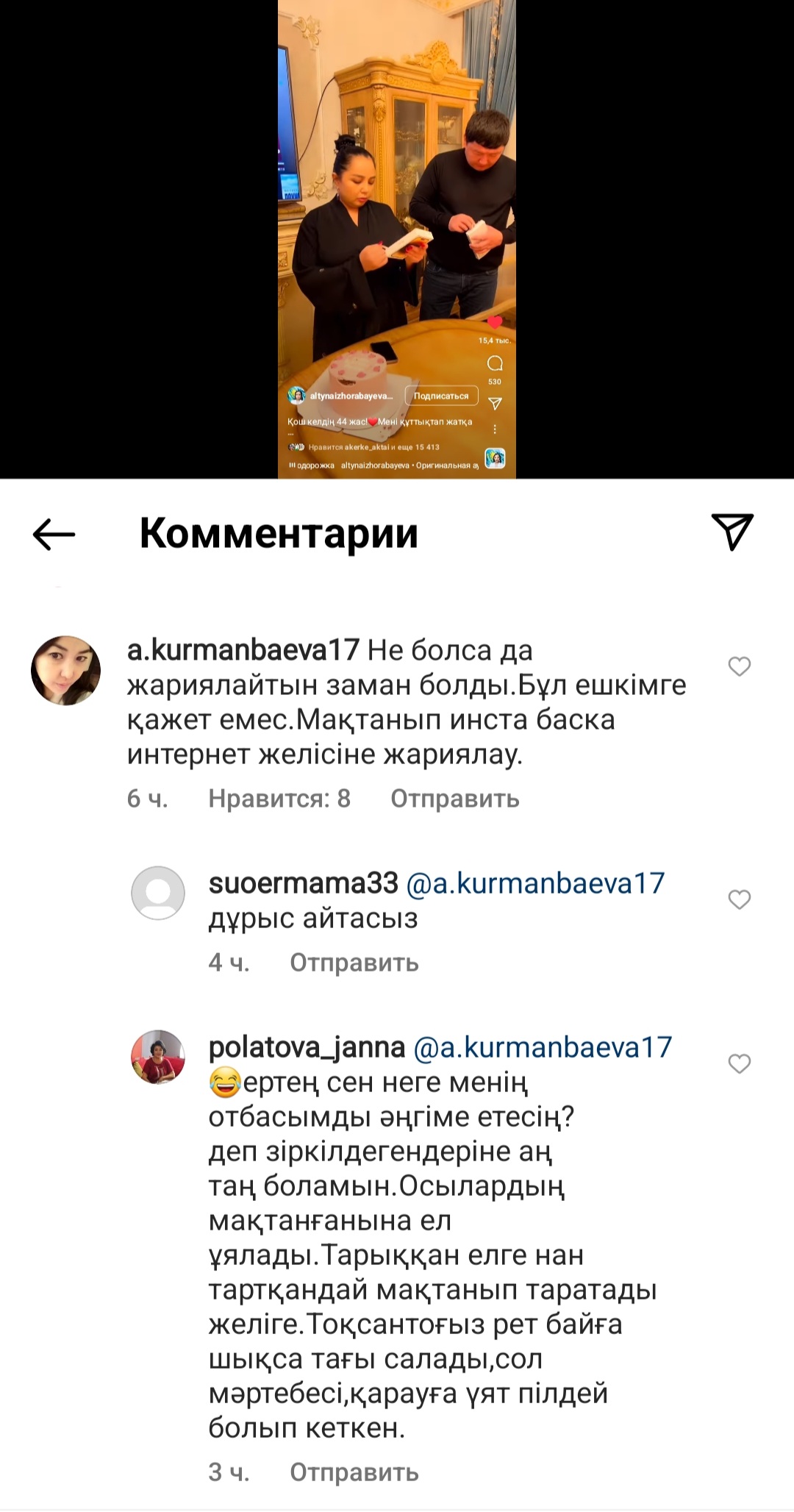Open the polatova_janna username link
The height and width of the screenshot is (1512, 794).
click(x=307, y=1047)
